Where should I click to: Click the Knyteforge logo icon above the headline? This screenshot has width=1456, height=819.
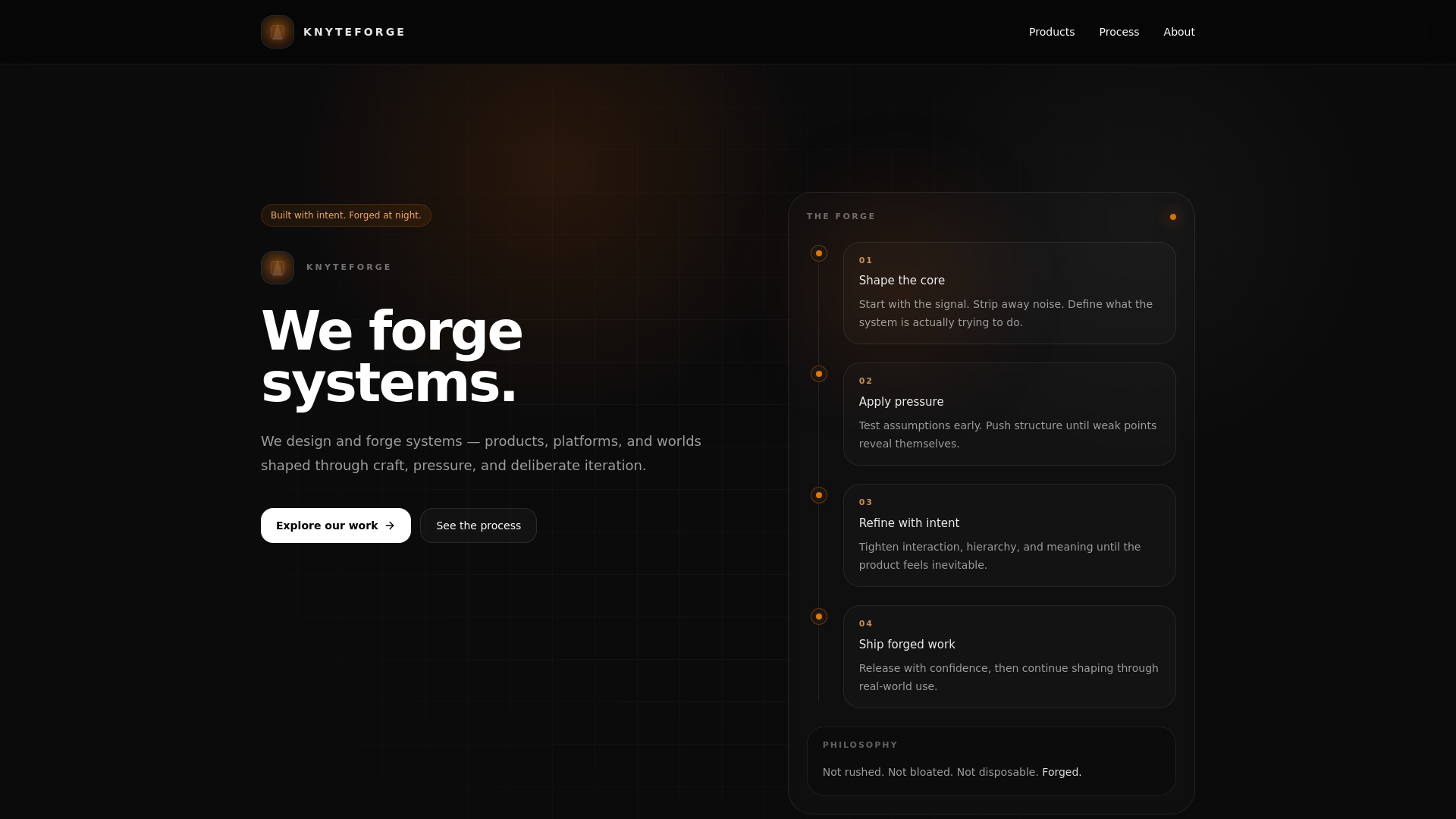(278, 268)
